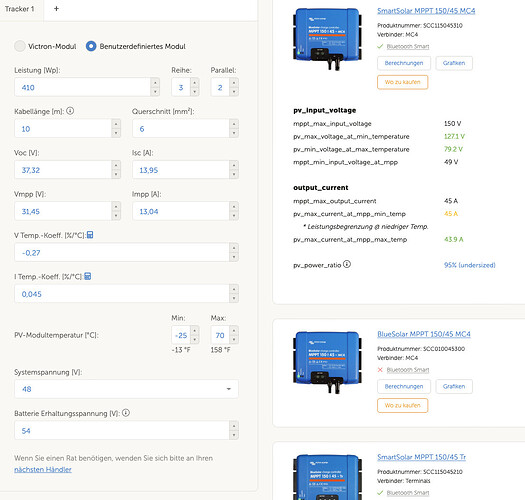Open calculator icon beside V Temp.-Koeff.
The height and width of the screenshot is (500, 525).
(90, 235)
